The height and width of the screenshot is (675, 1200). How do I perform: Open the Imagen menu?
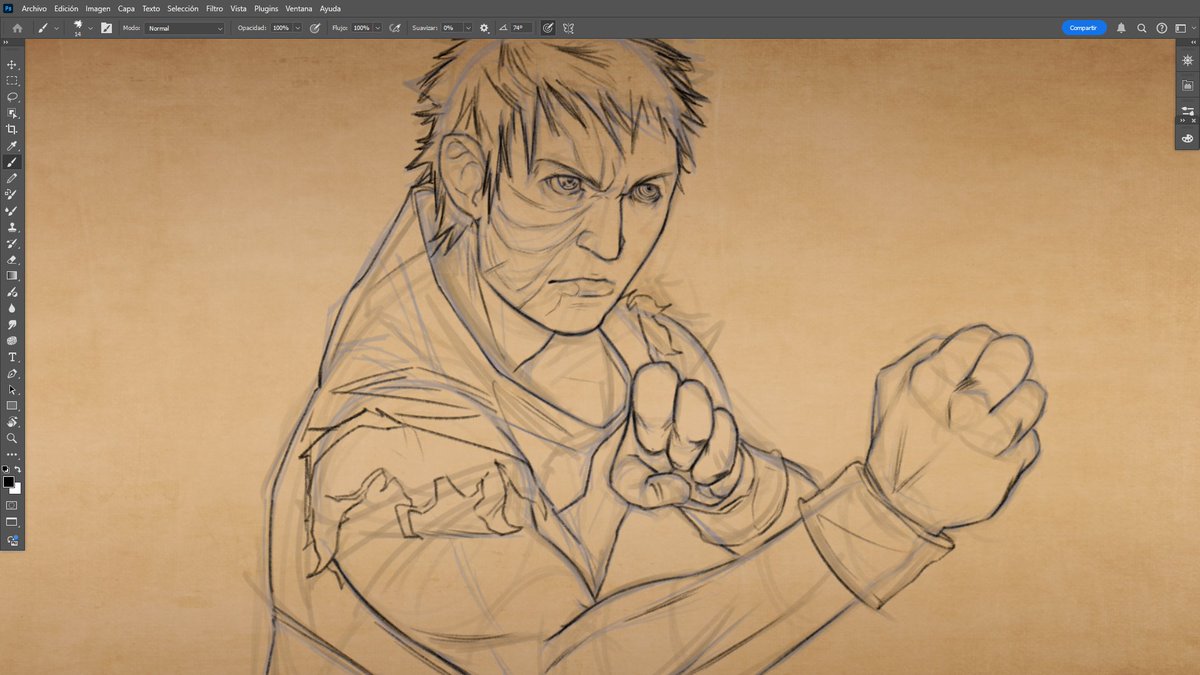coord(98,8)
